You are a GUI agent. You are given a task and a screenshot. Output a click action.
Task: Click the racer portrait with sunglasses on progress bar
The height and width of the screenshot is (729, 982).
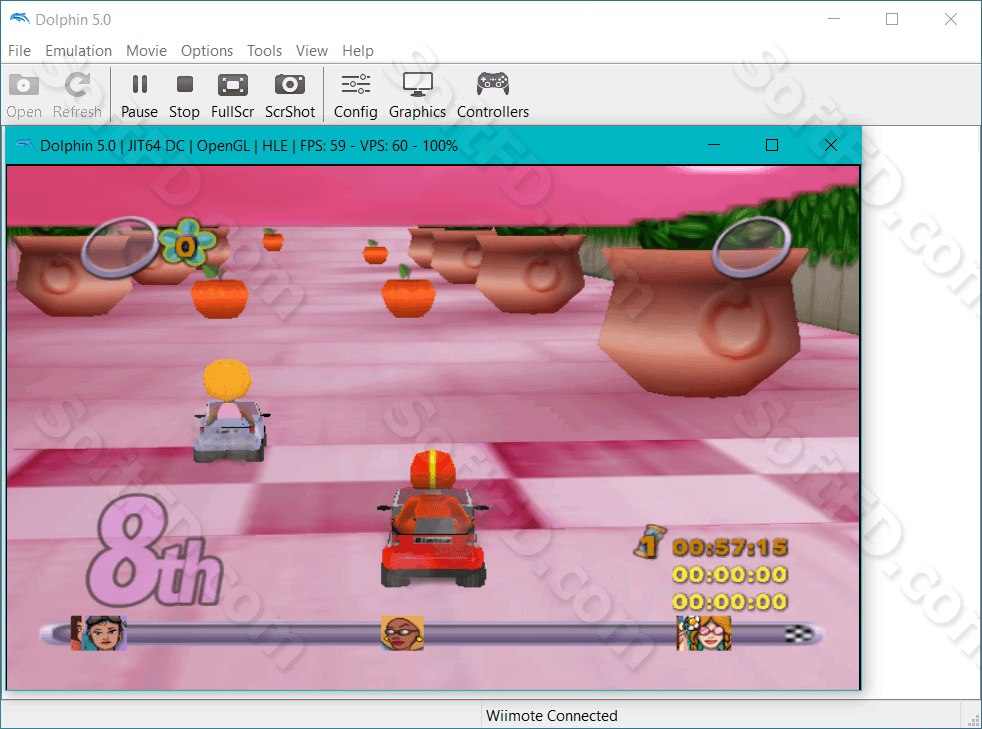[402, 633]
